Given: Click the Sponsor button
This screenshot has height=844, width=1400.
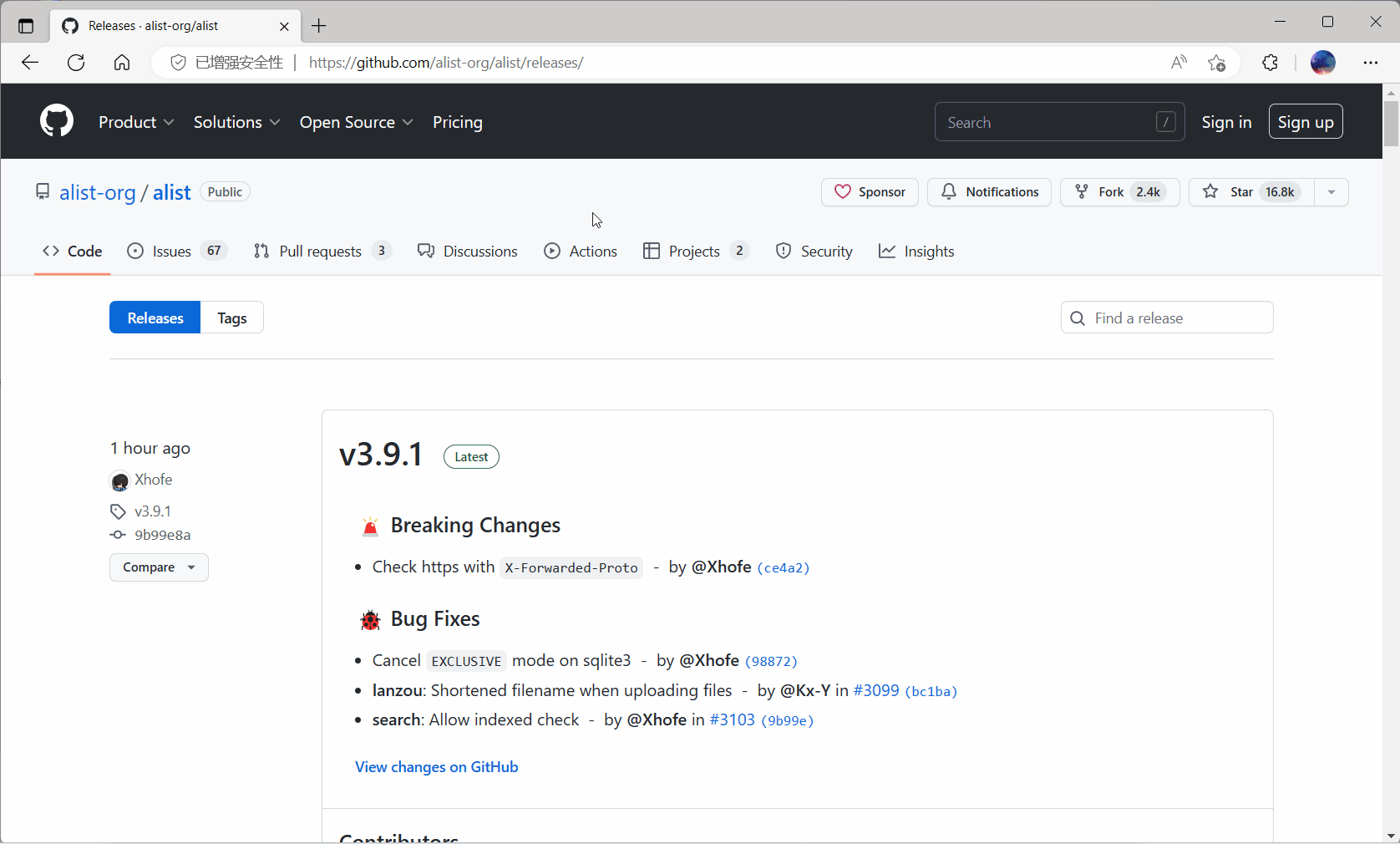Looking at the screenshot, I should pos(870,192).
